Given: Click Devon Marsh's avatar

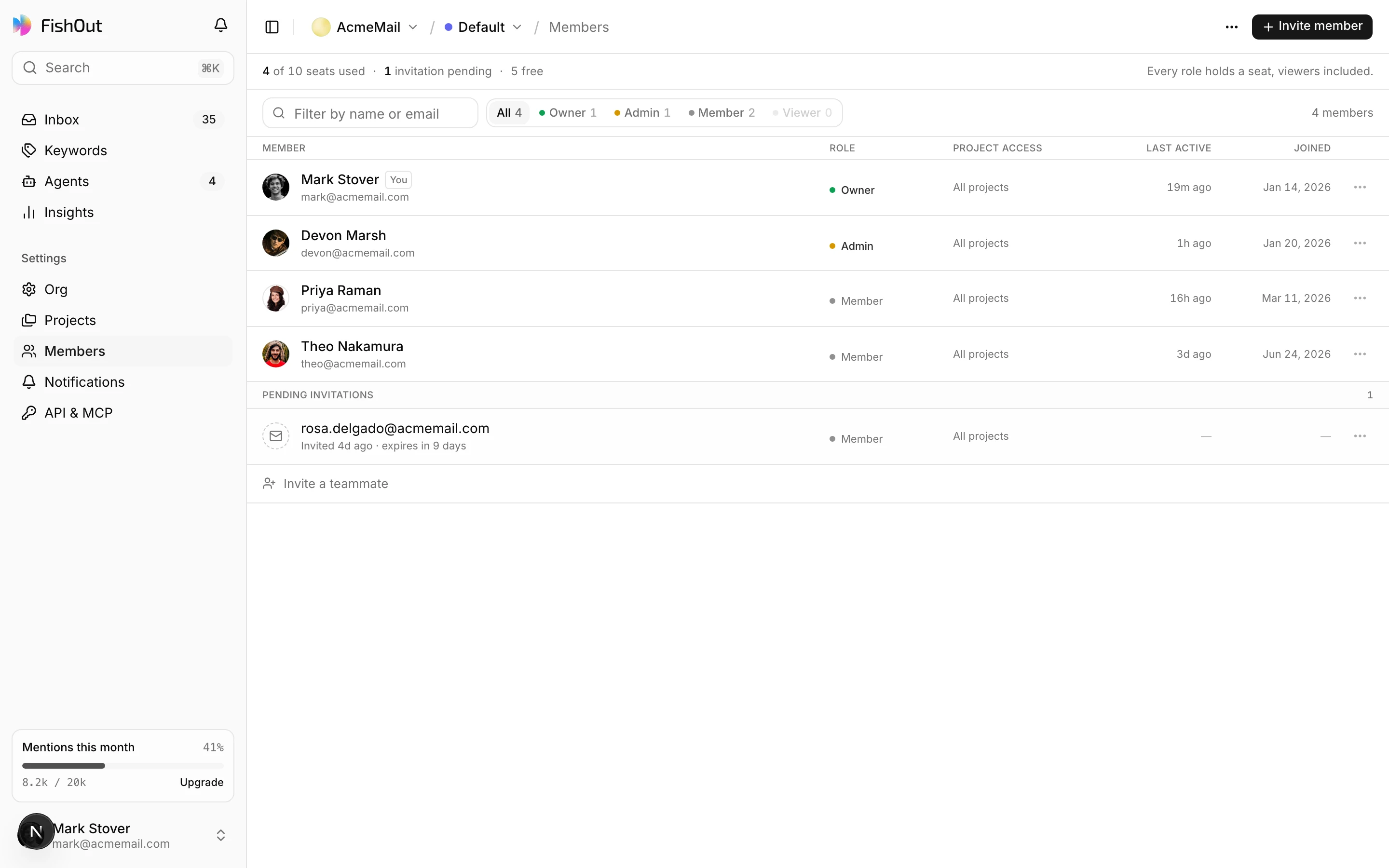Looking at the screenshot, I should 275,243.
